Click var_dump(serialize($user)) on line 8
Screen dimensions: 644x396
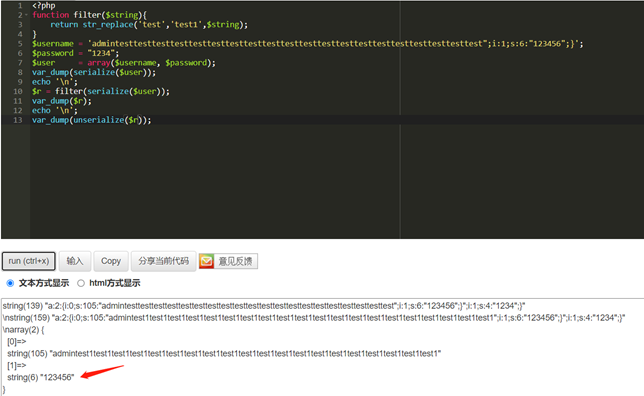[x=94, y=72]
